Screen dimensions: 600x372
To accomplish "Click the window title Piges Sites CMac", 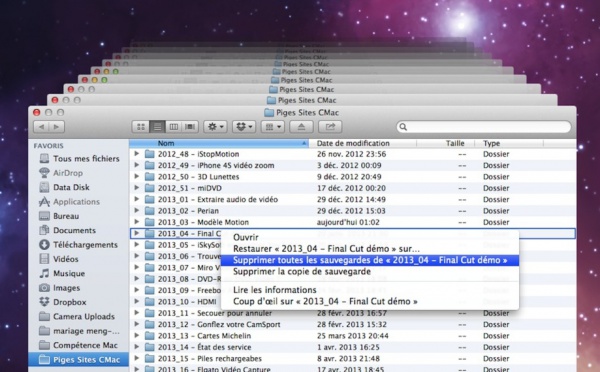I will coord(307,113).
